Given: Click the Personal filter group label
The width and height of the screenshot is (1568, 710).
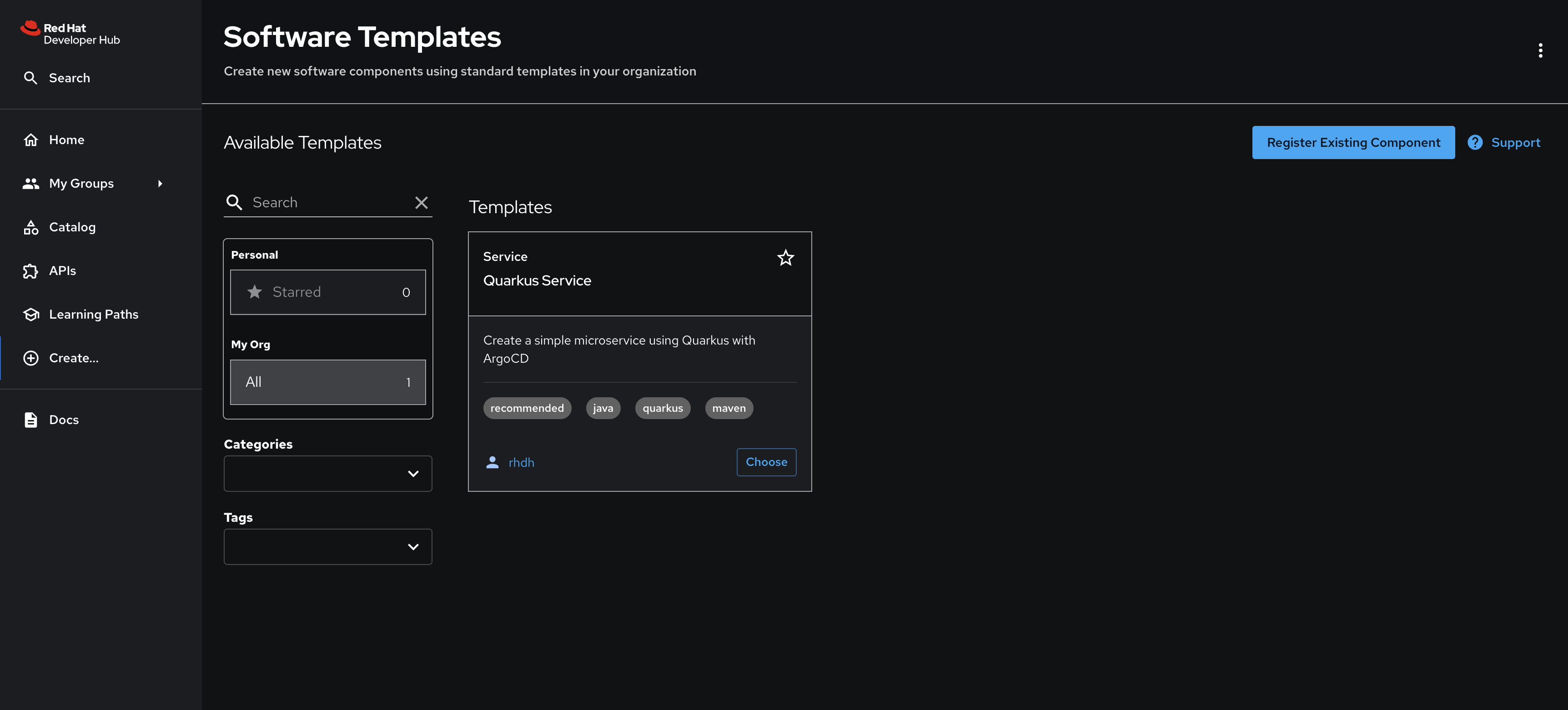Looking at the screenshot, I should [x=254, y=255].
